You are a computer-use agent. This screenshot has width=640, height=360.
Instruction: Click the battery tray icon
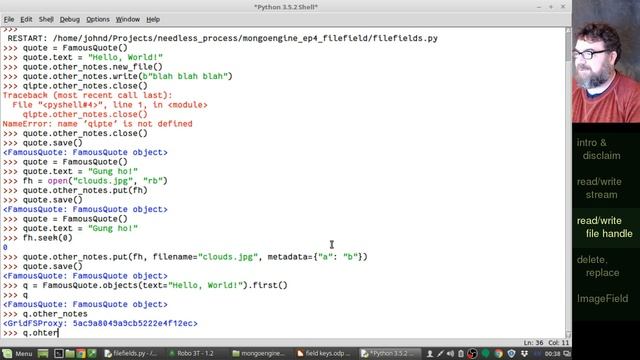pos(461,353)
